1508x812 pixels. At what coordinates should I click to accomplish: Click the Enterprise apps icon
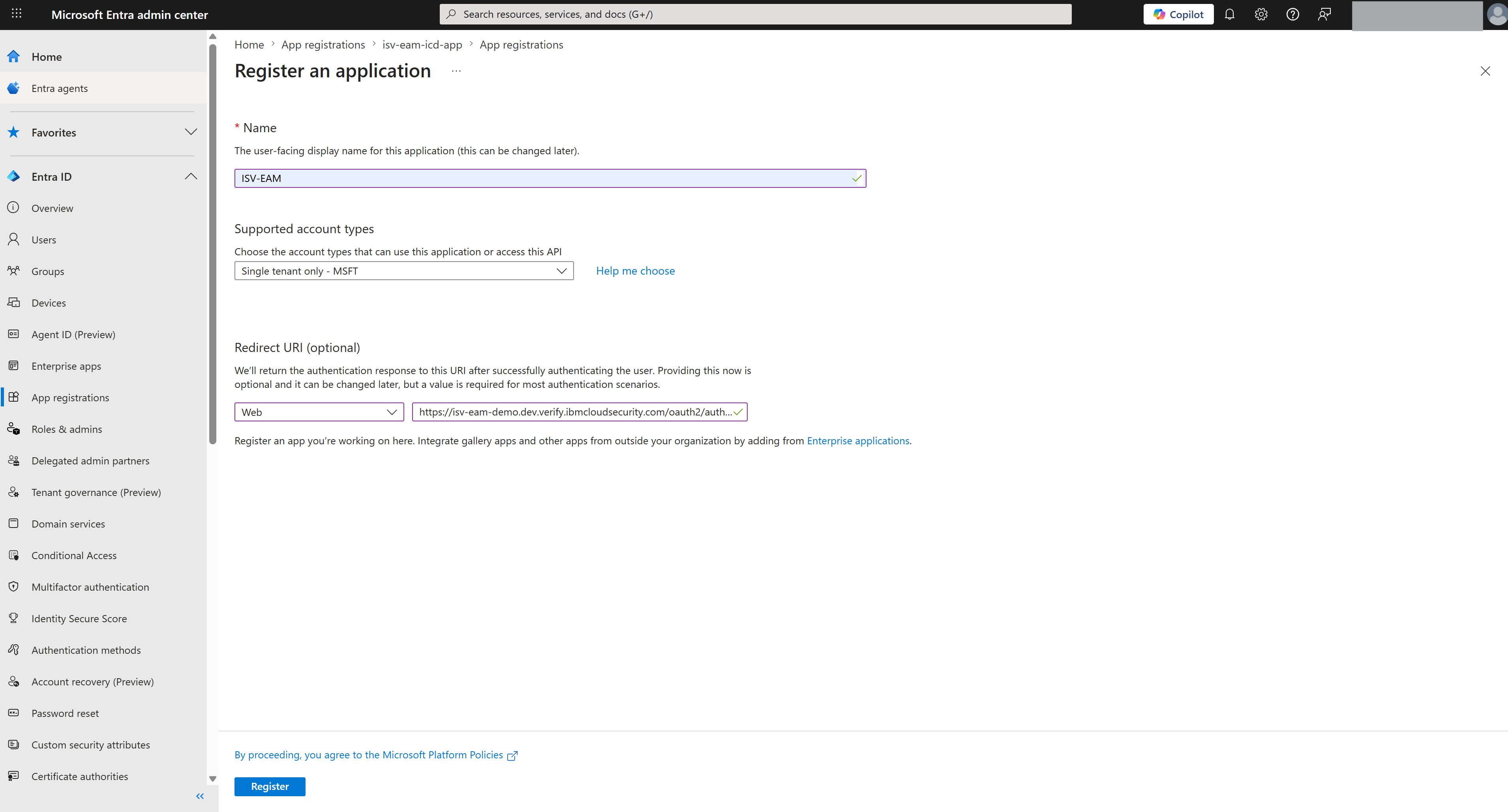click(13, 366)
